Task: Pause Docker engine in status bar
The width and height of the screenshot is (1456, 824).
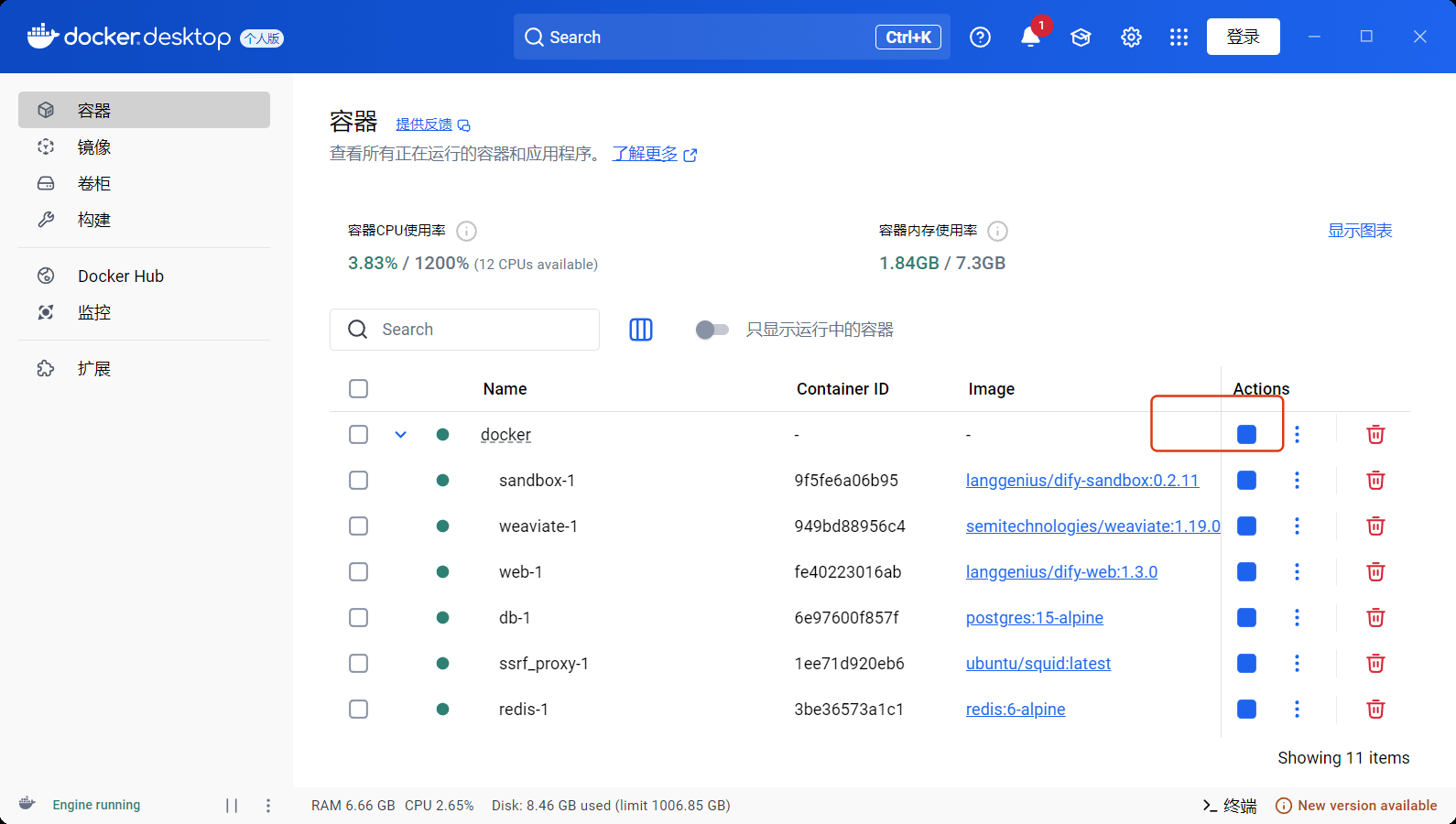Action: 232,806
